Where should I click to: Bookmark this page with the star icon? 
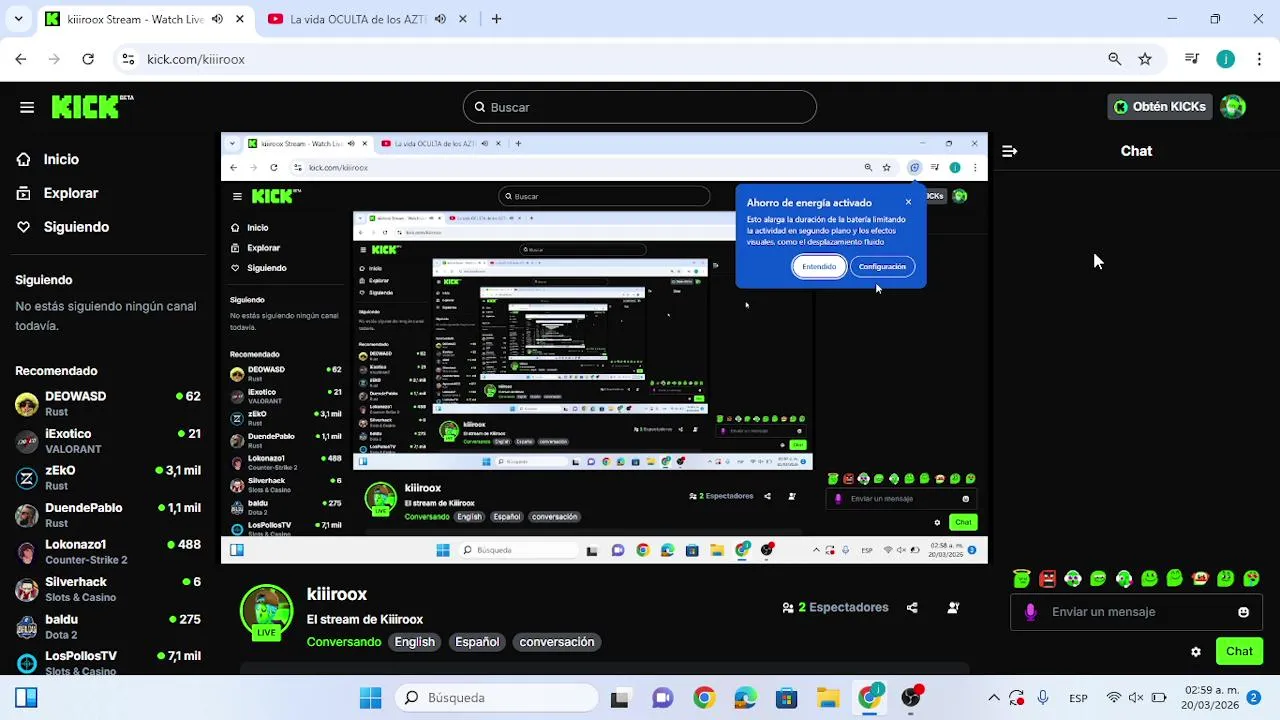(1145, 59)
